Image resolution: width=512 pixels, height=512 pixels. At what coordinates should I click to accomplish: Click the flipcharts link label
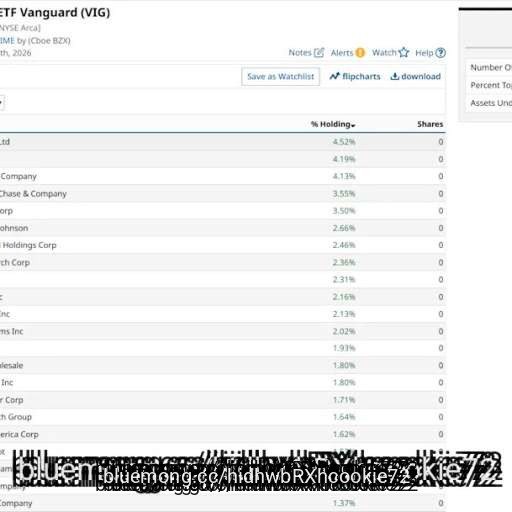tap(361, 76)
